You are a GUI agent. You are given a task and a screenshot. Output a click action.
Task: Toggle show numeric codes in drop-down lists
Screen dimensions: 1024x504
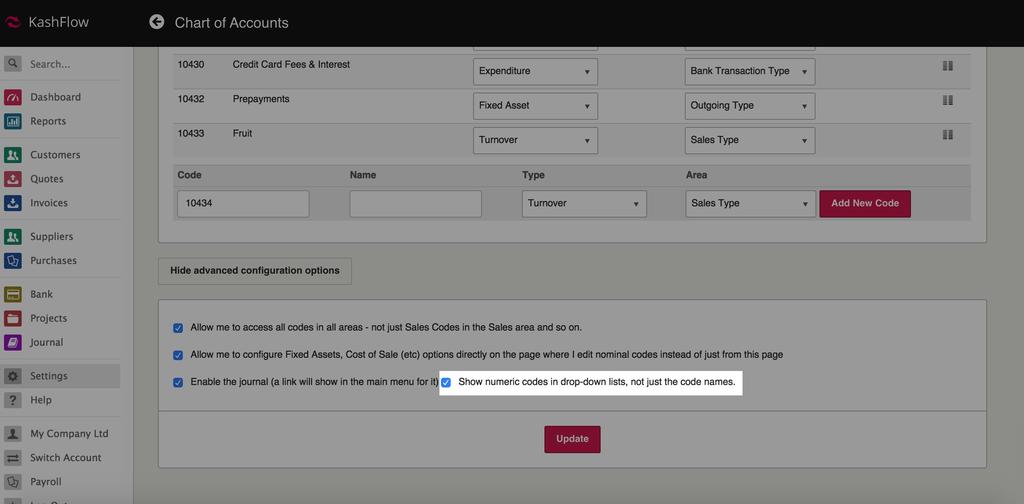coord(446,382)
